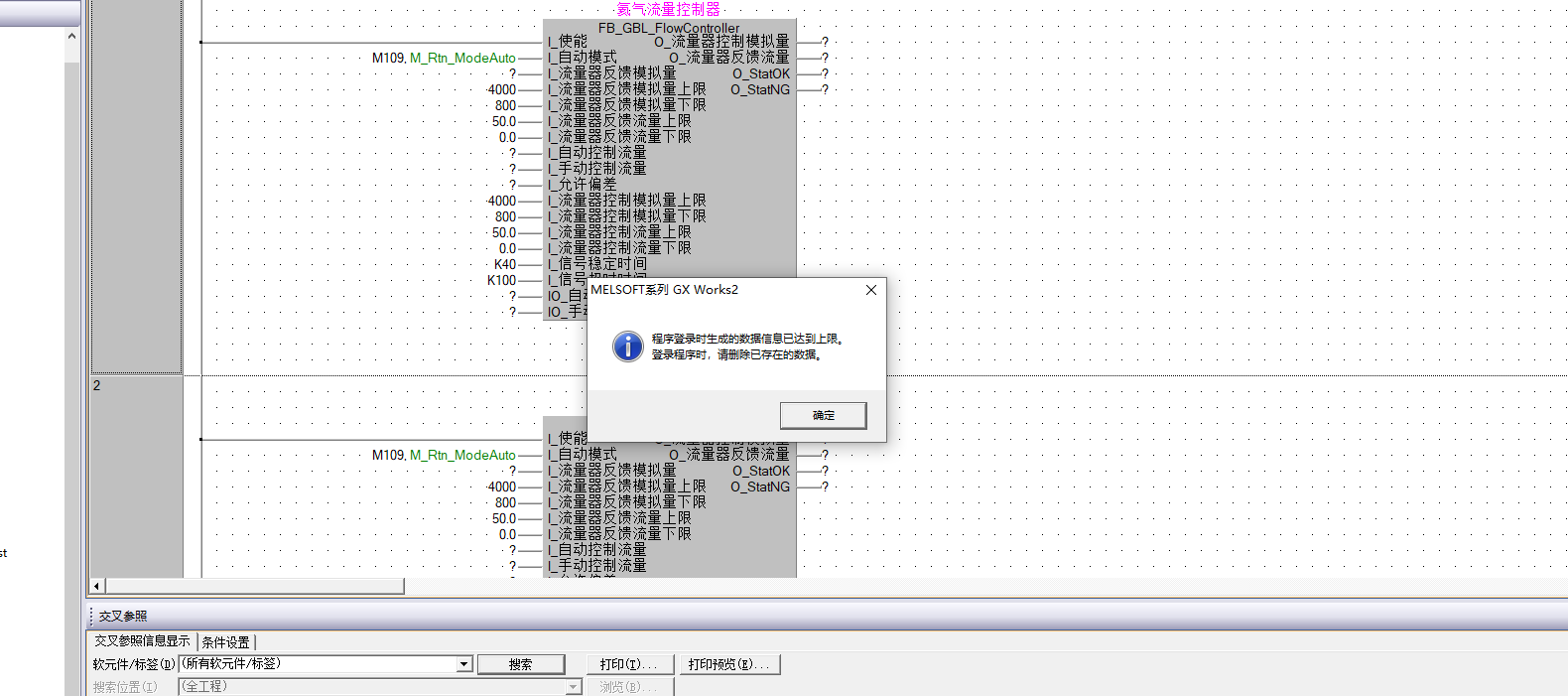Screen dimensions: 1568x696
Task: Click the horizontal scrollbar left arrow
Action: tap(97, 586)
